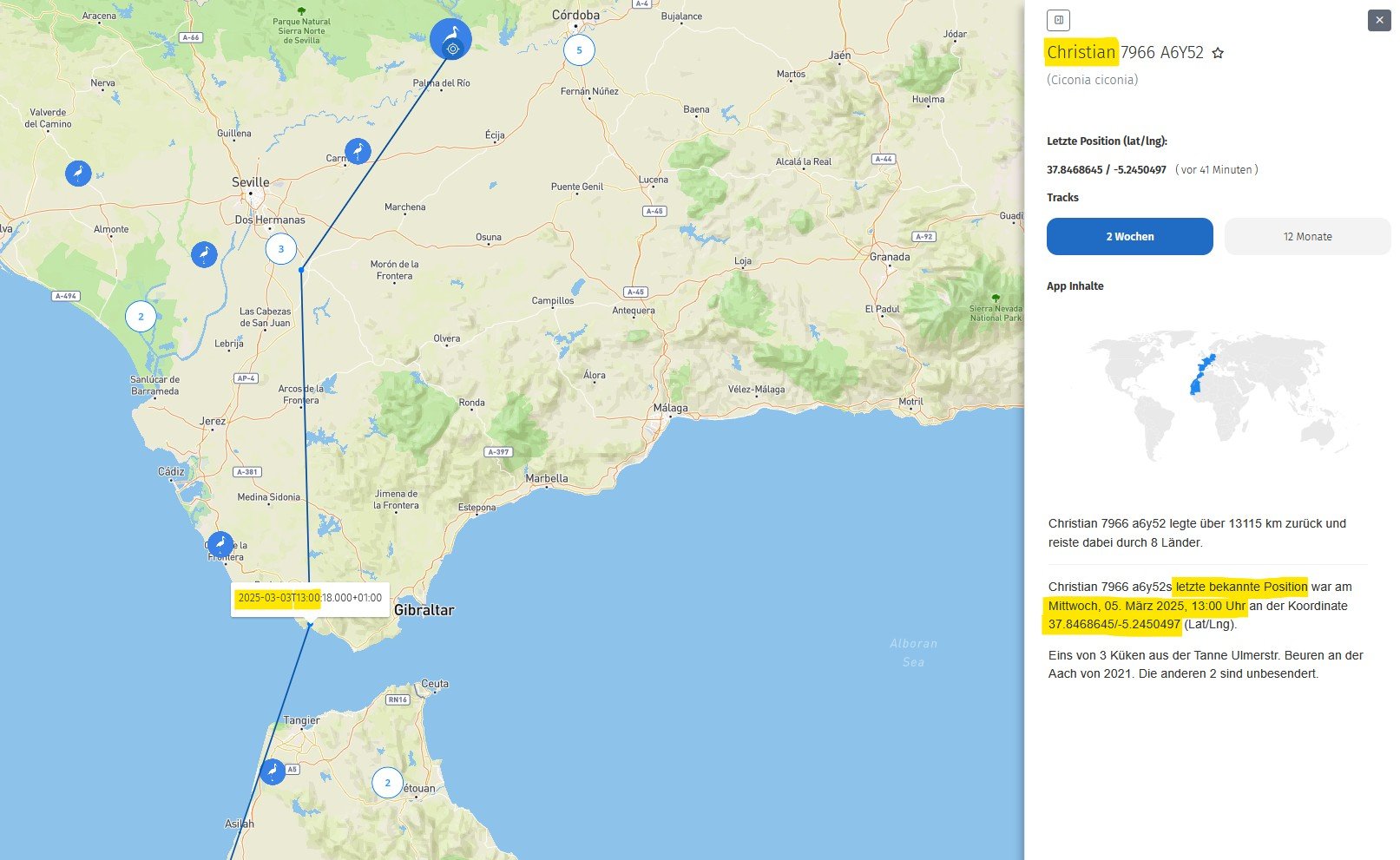
Task: Expand the cluster of 2 near Sanlúcar de Barrameda
Action: coord(141,317)
